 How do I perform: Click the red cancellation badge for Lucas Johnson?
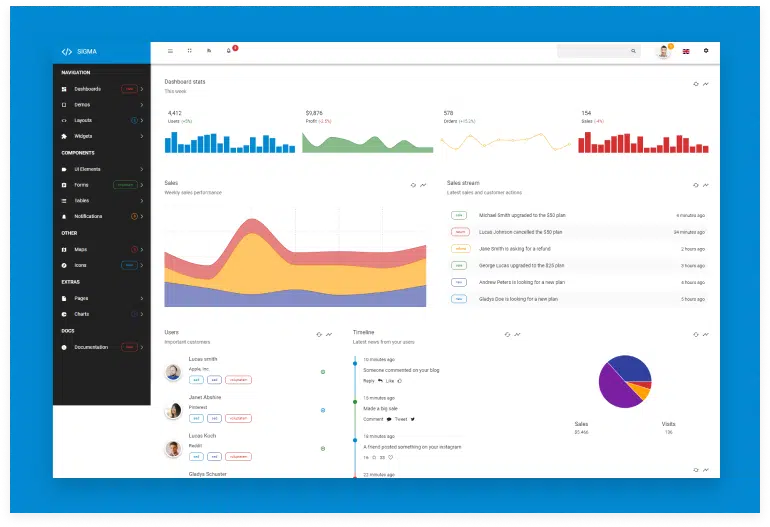point(460,232)
